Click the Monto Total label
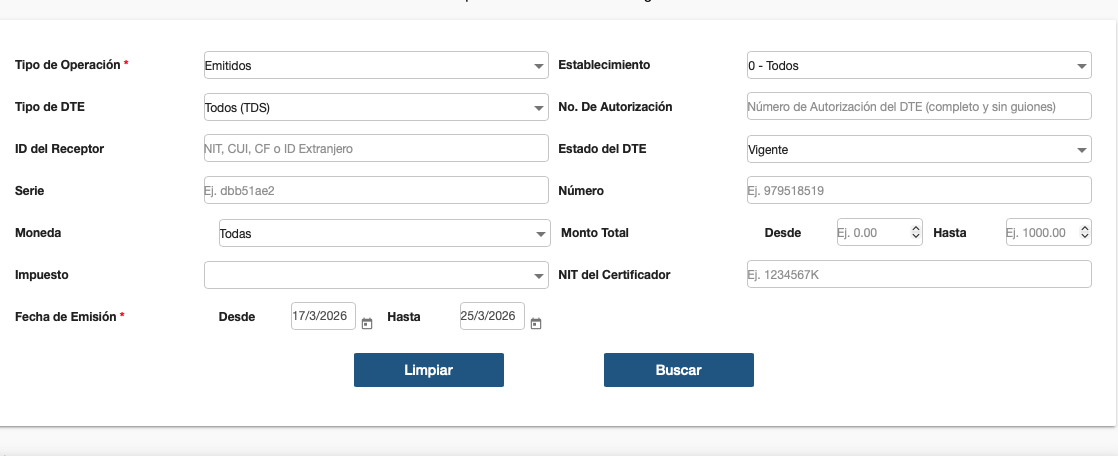 [x=595, y=233]
